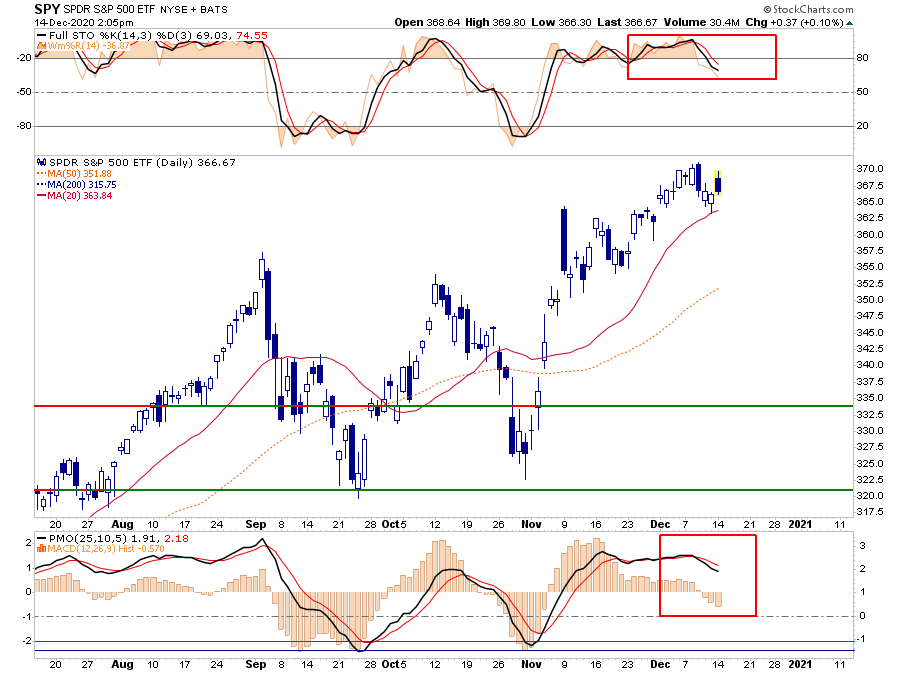Click the black line marker before PMO(25,10,5)
Viewport: 900px width, 673px height.
[x=41, y=539]
